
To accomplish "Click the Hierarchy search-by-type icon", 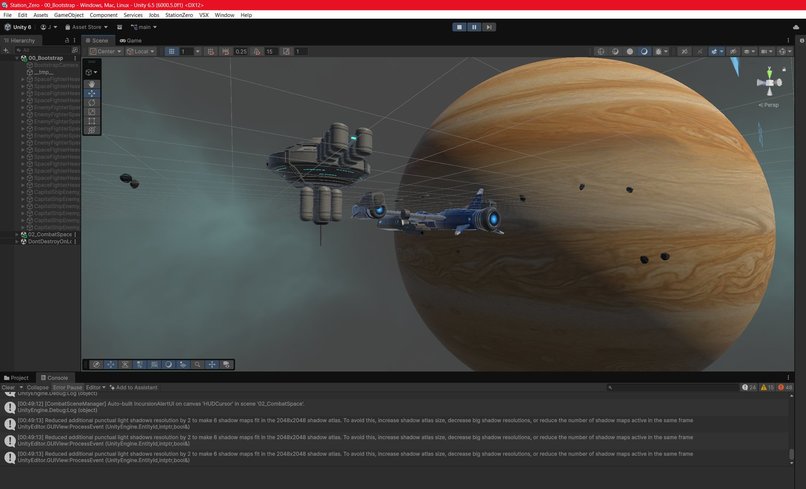I will coord(75,50).
